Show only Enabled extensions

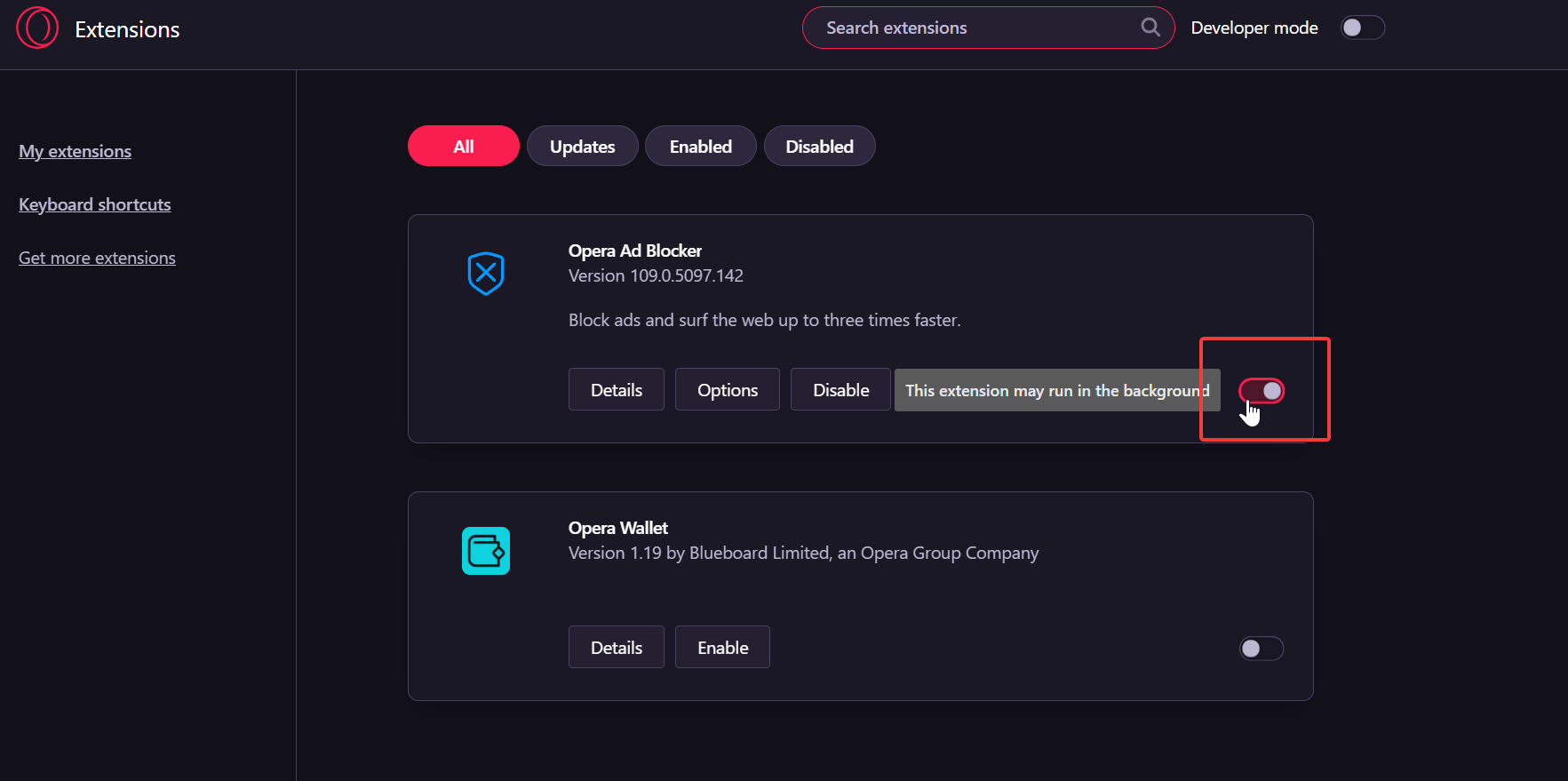coord(700,147)
